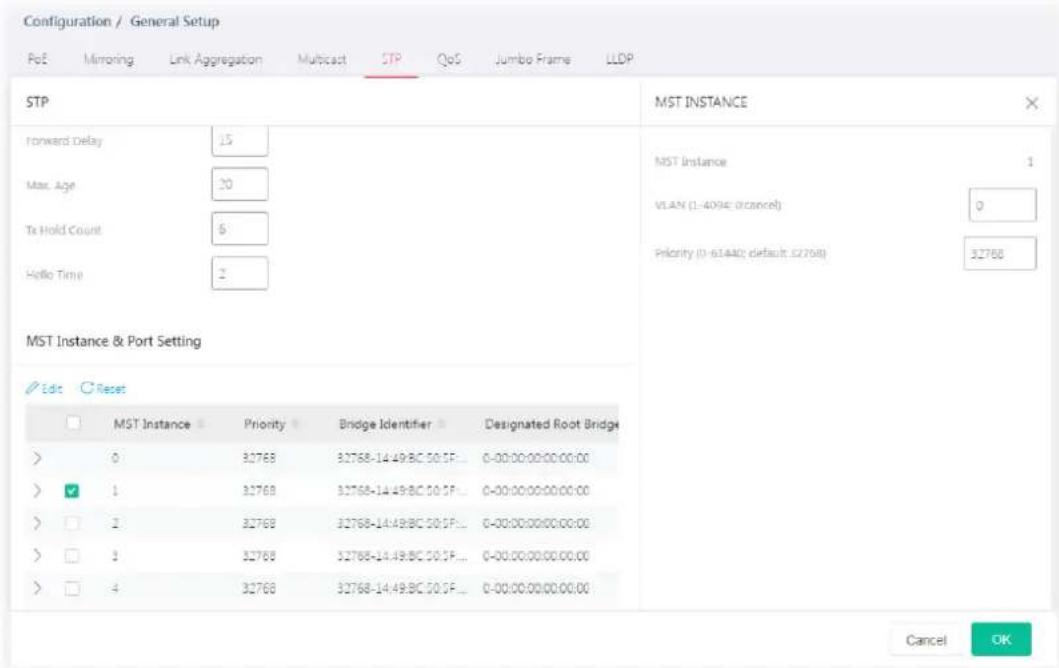Open the LLDP tab
This screenshot has height=668, width=1059.
click(x=619, y=59)
